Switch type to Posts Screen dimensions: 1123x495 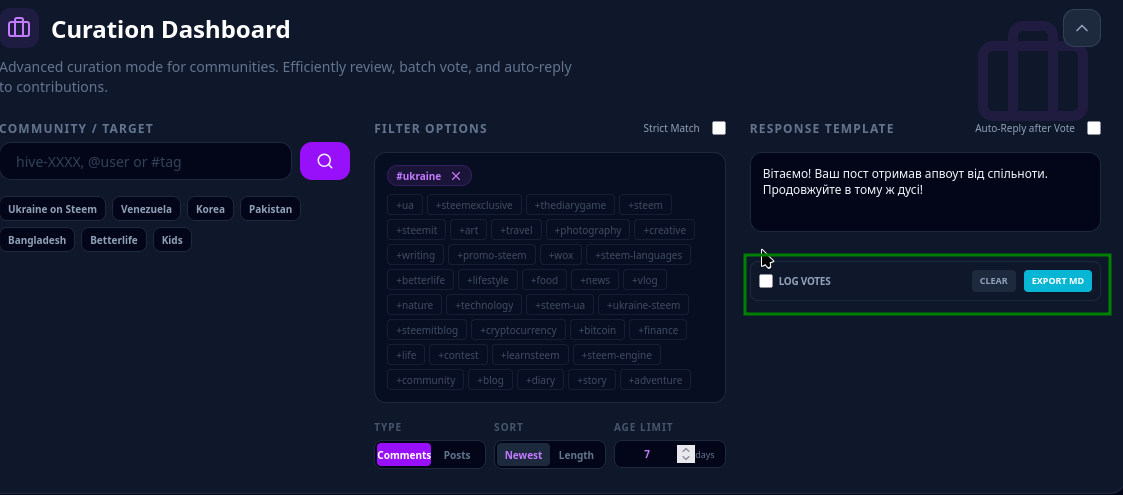pyautogui.click(x=457, y=455)
